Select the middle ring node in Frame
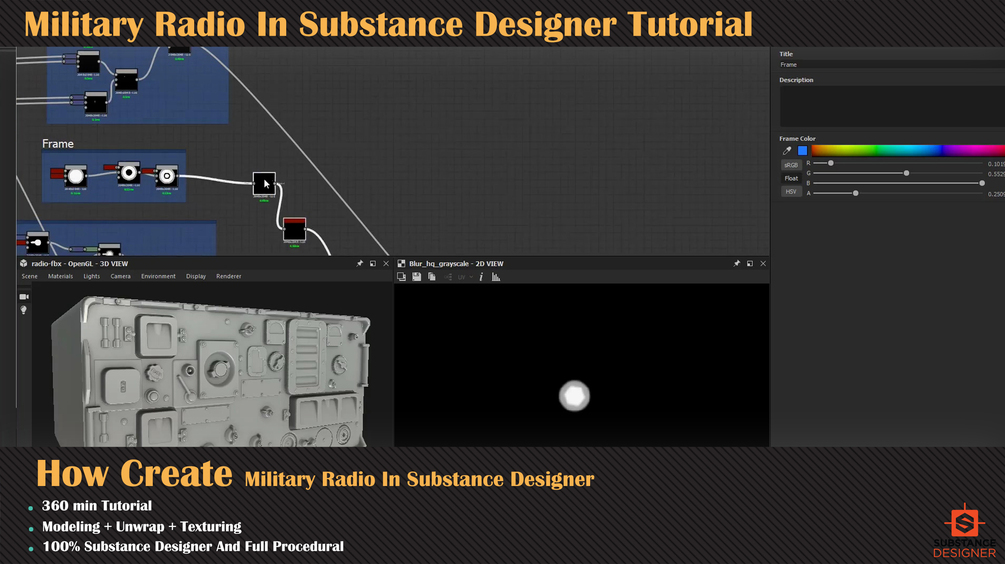Screen dimensions: 1005x564 [x=129, y=173]
